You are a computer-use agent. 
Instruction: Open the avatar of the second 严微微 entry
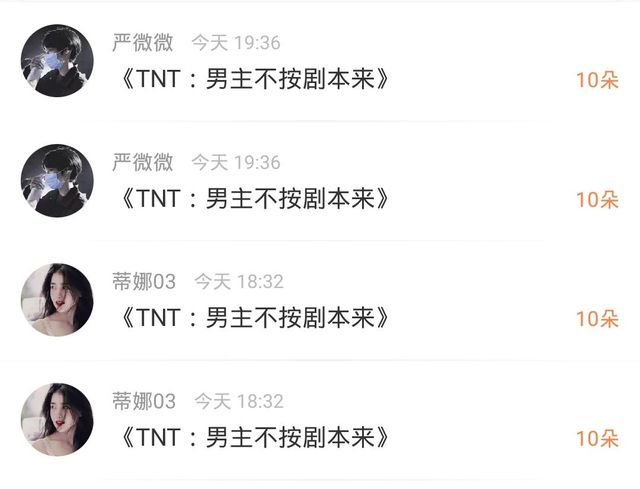[57, 180]
